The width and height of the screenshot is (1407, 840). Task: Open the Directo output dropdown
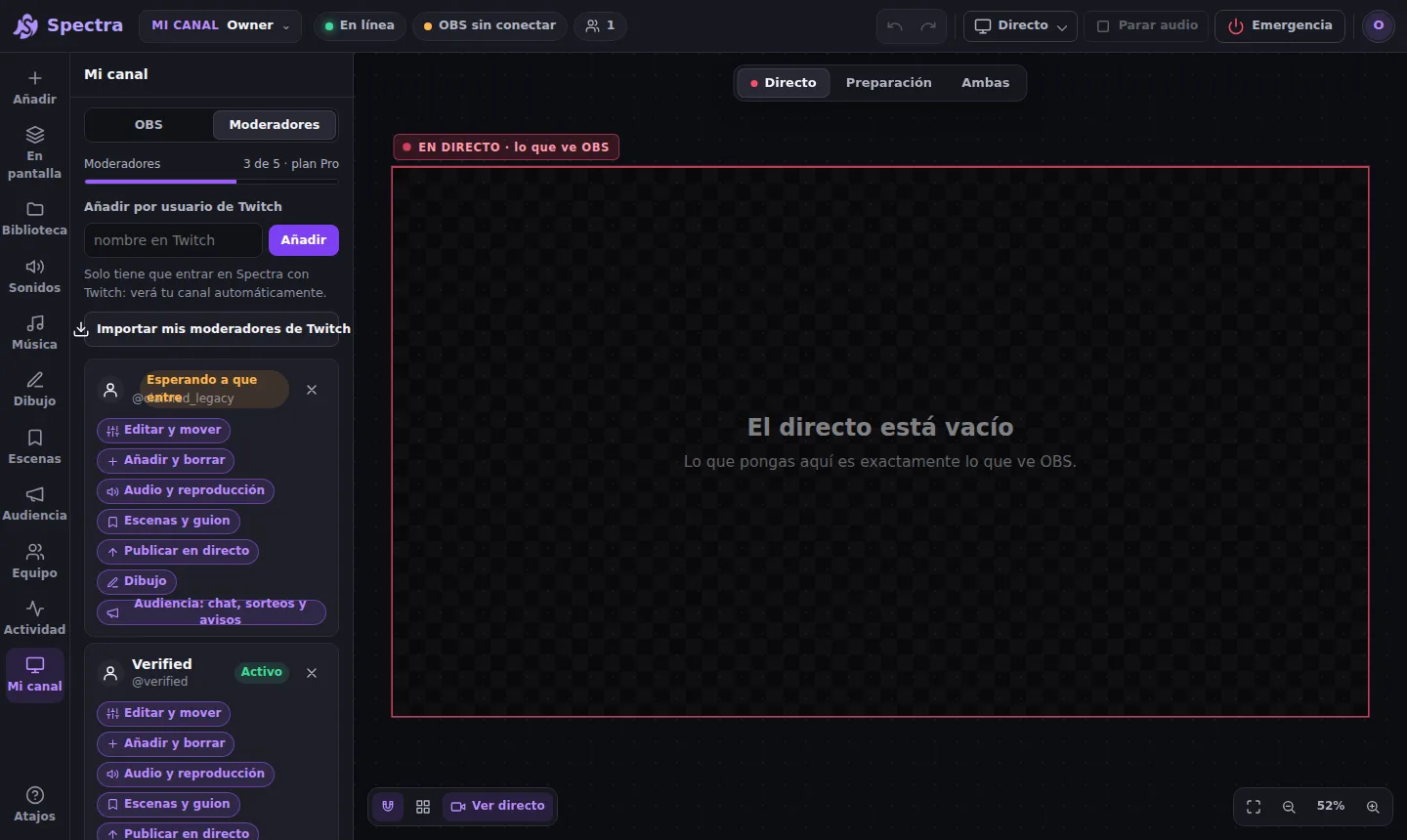pos(1020,26)
